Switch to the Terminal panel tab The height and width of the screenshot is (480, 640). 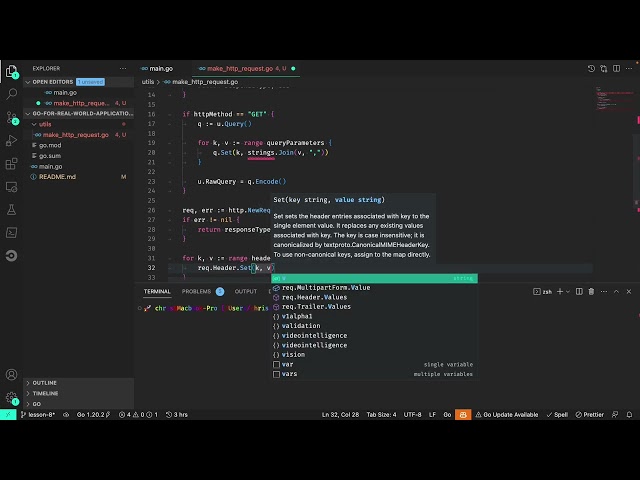coord(157,291)
